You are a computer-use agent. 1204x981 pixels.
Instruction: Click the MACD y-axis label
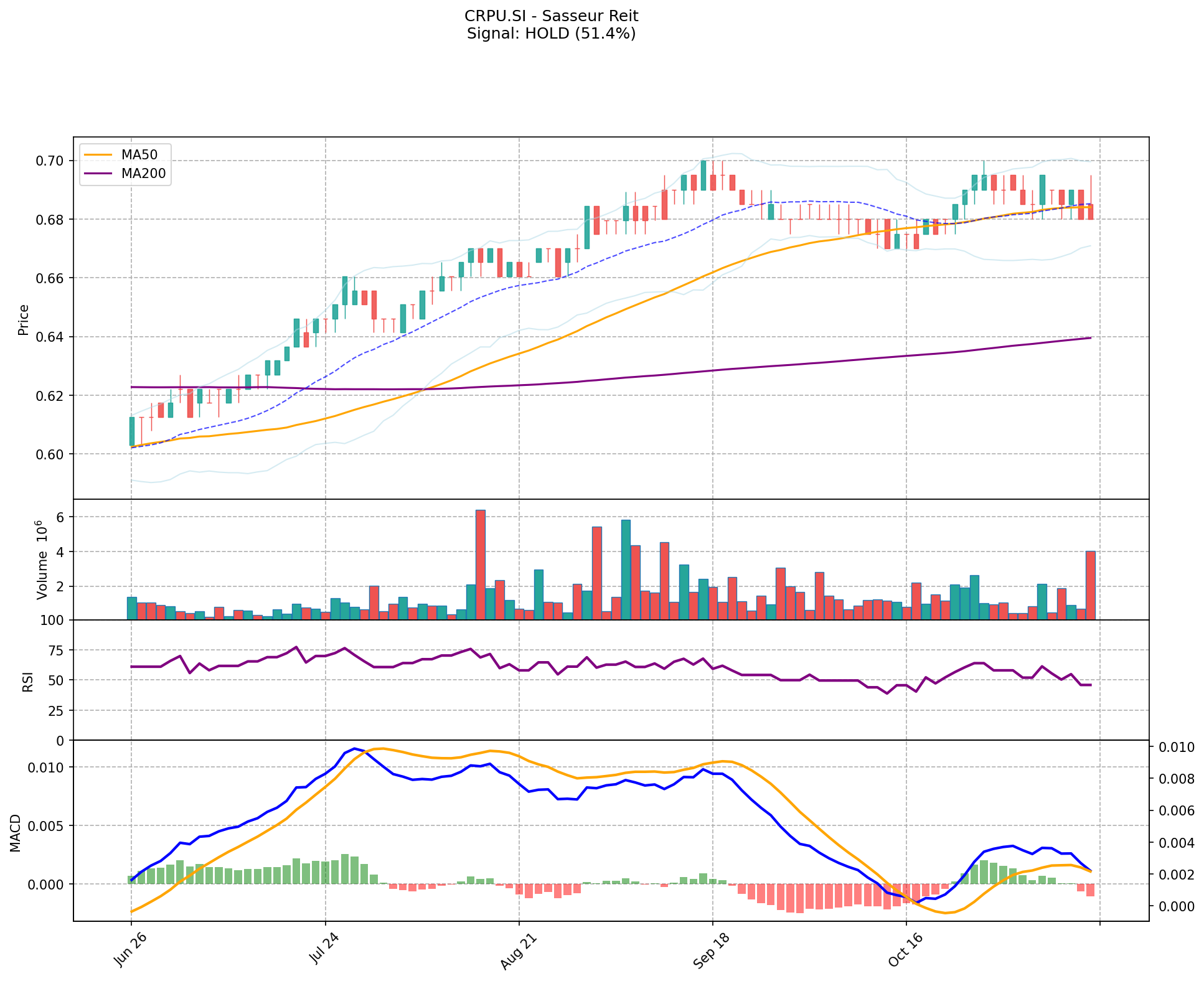pyautogui.click(x=15, y=833)
